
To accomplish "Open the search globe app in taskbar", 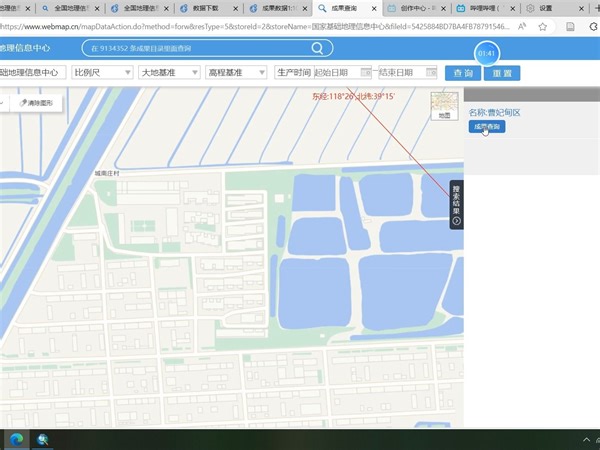I will 42,440.
